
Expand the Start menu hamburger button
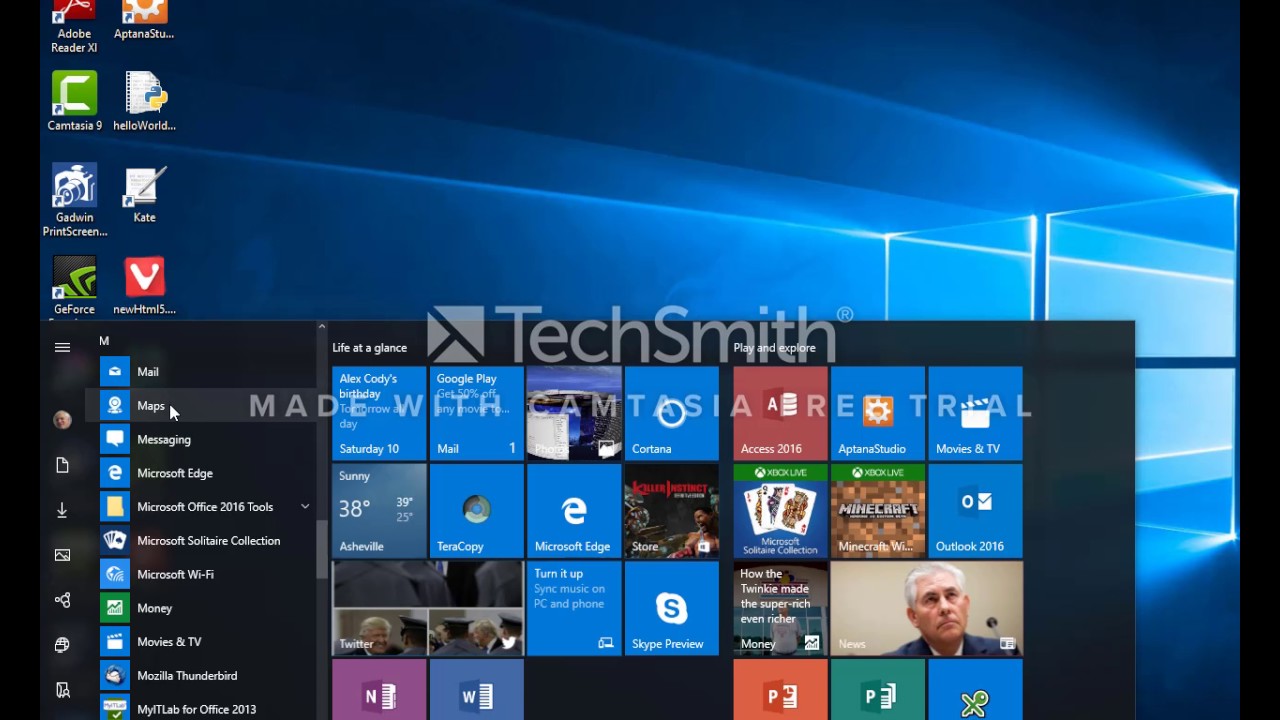(62, 347)
